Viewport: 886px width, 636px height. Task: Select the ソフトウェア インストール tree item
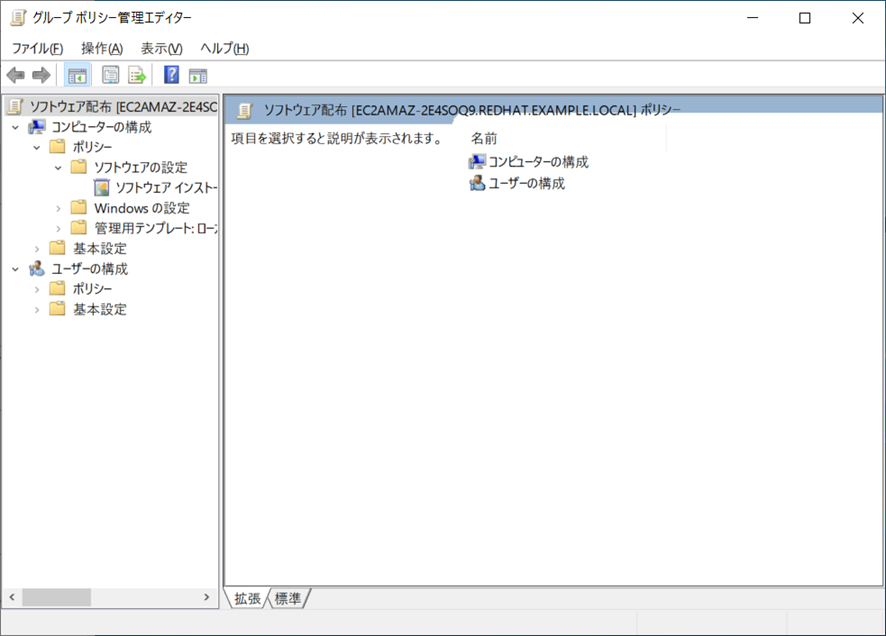click(166, 188)
